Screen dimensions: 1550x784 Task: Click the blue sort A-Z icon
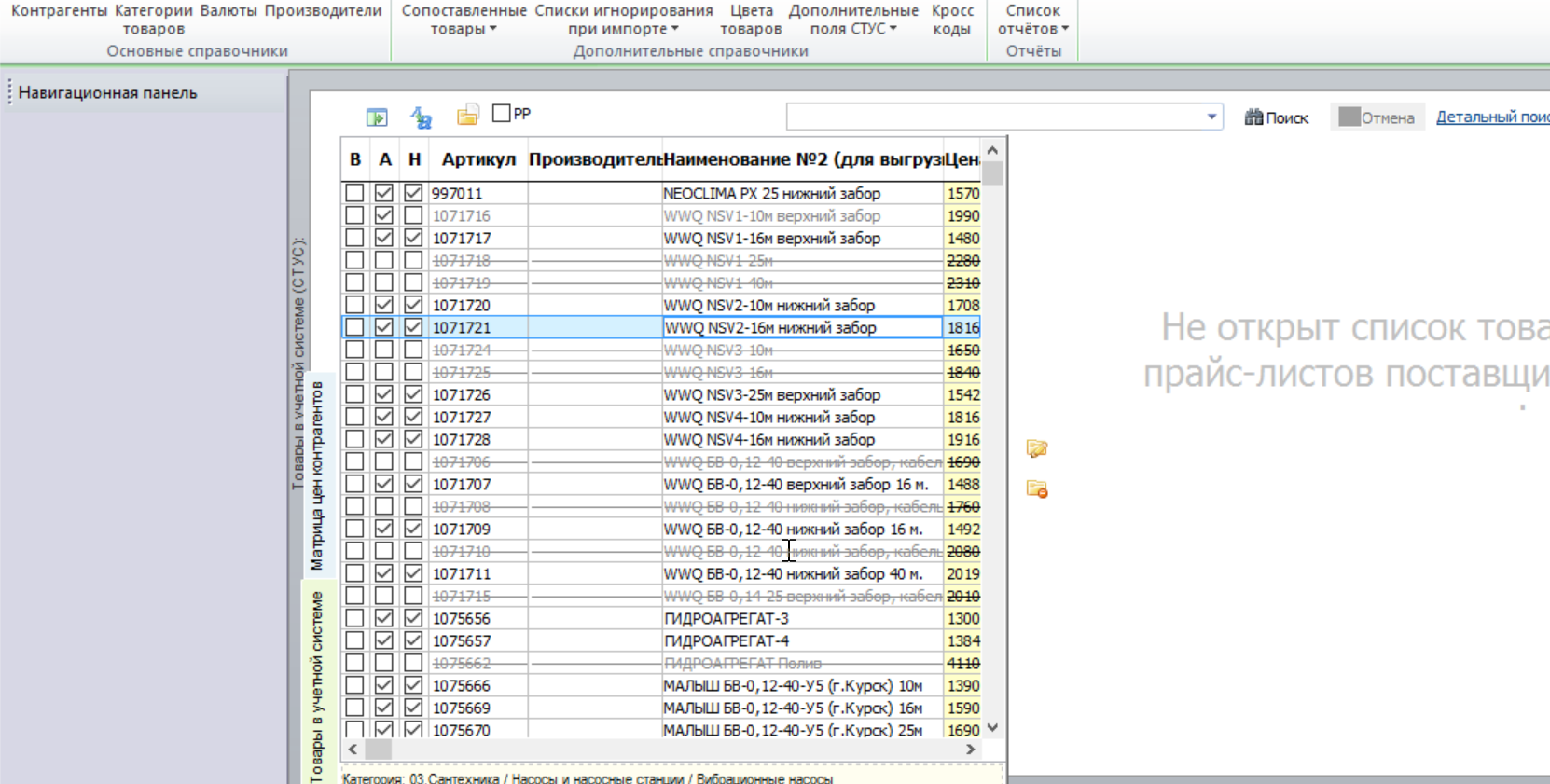coord(422,117)
